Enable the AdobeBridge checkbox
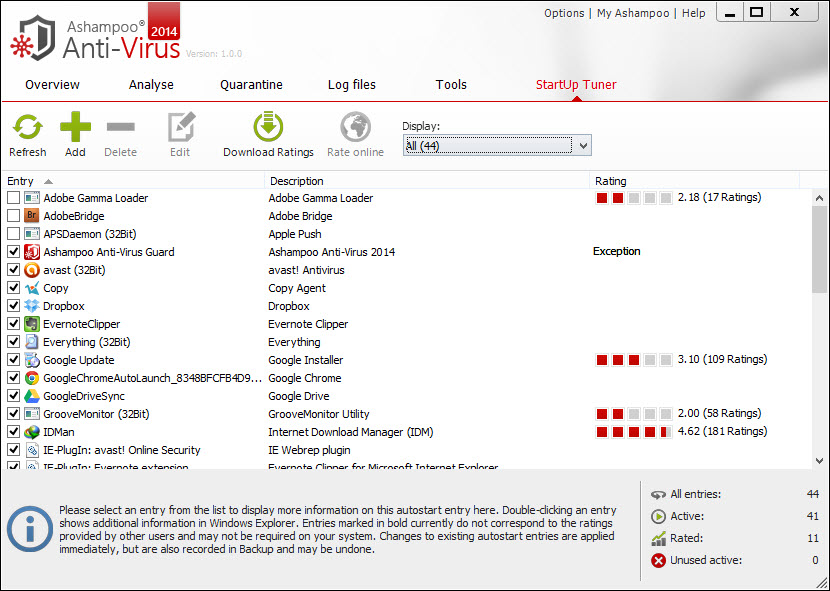 13,216
